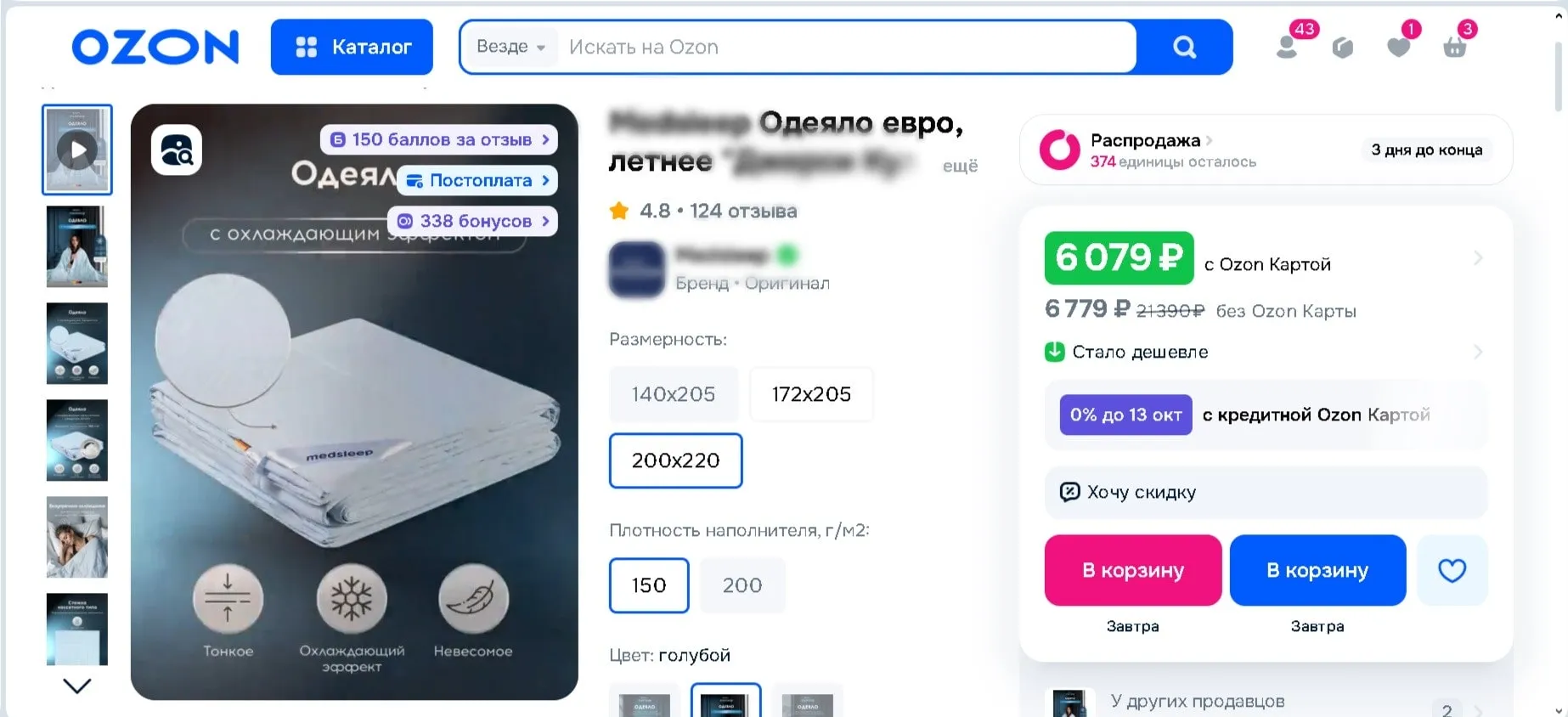Play the product video thumbnail
The width and height of the screenshot is (1568, 717).
point(77,150)
